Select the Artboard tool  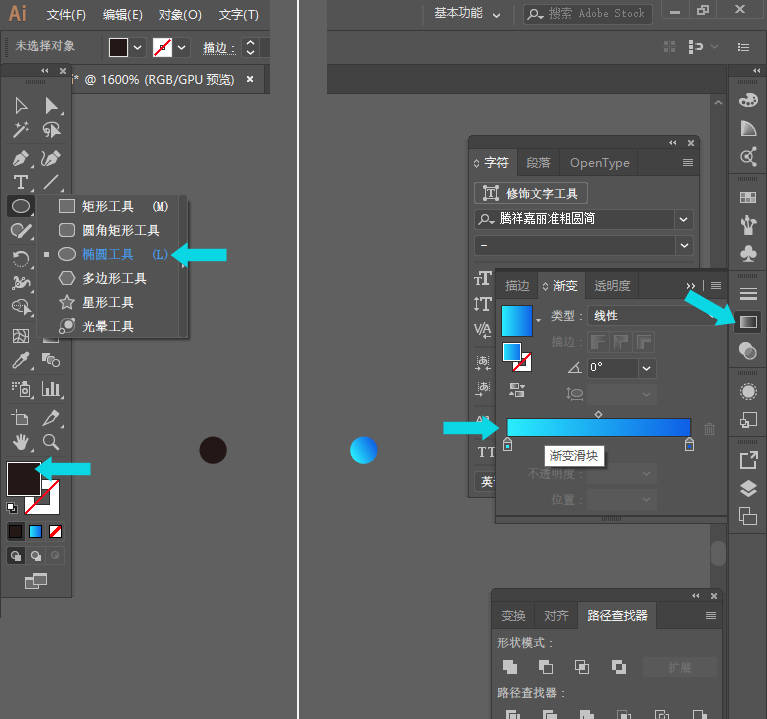(21, 418)
